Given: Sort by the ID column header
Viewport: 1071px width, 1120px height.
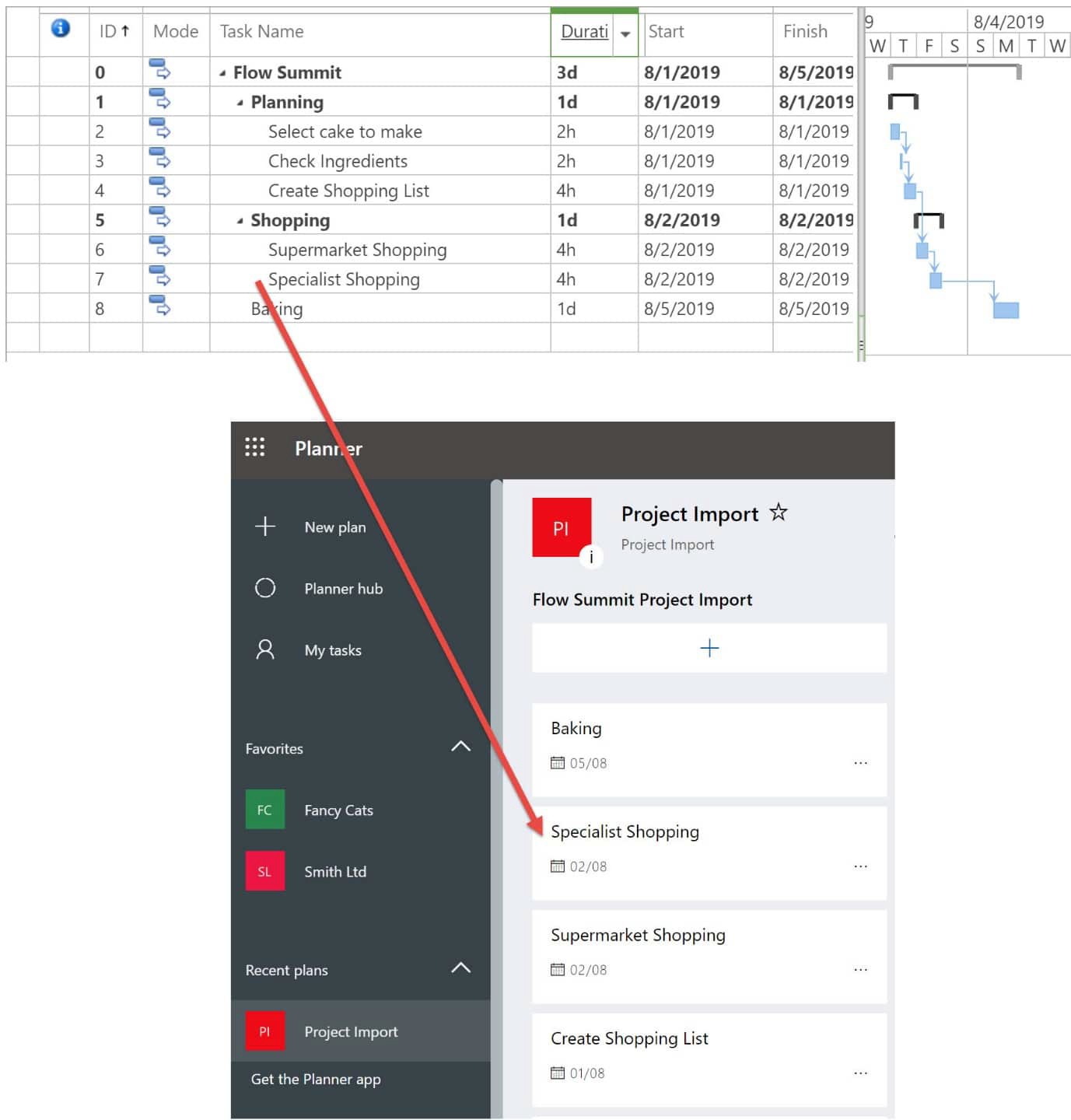Looking at the screenshot, I should (x=115, y=32).
